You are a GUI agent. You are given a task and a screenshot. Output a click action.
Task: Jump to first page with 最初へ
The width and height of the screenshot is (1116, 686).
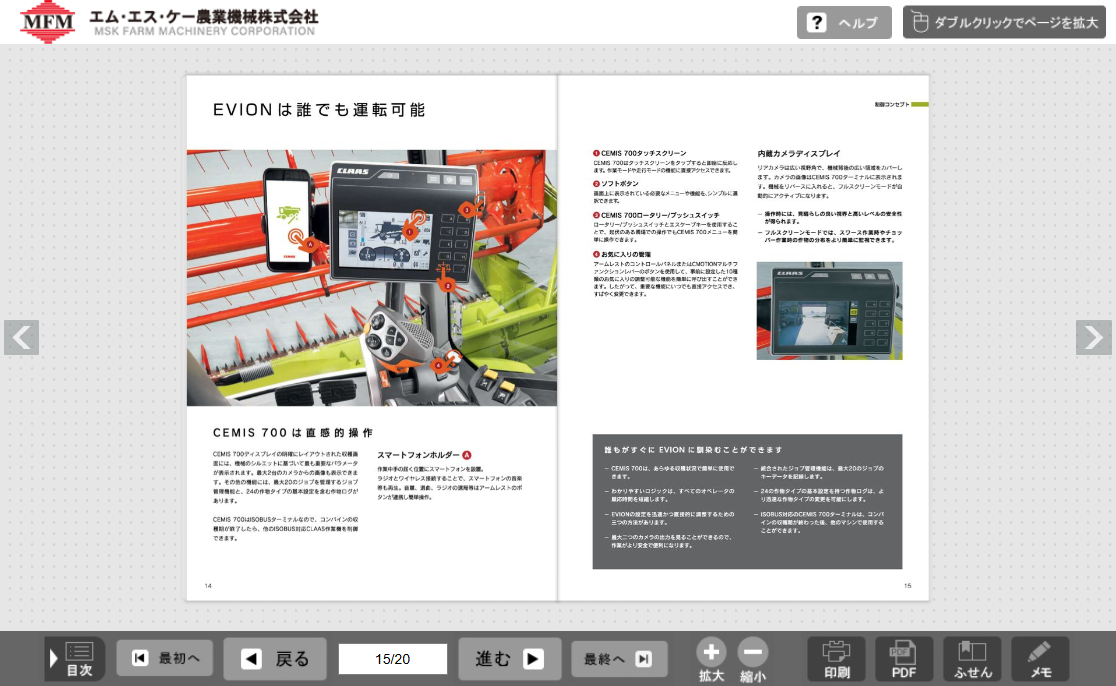click(x=164, y=658)
